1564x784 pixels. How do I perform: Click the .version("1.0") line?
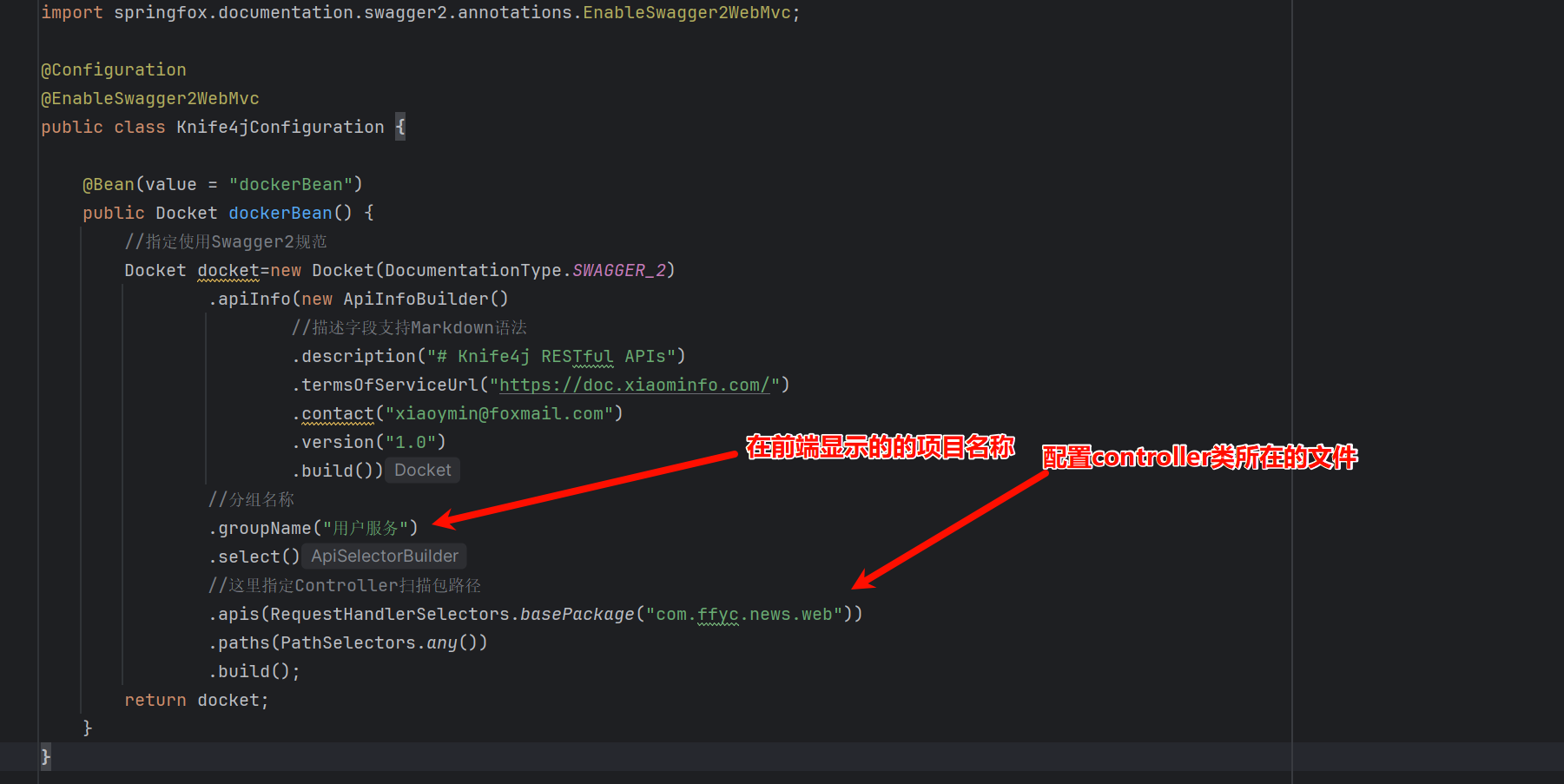(x=369, y=442)
